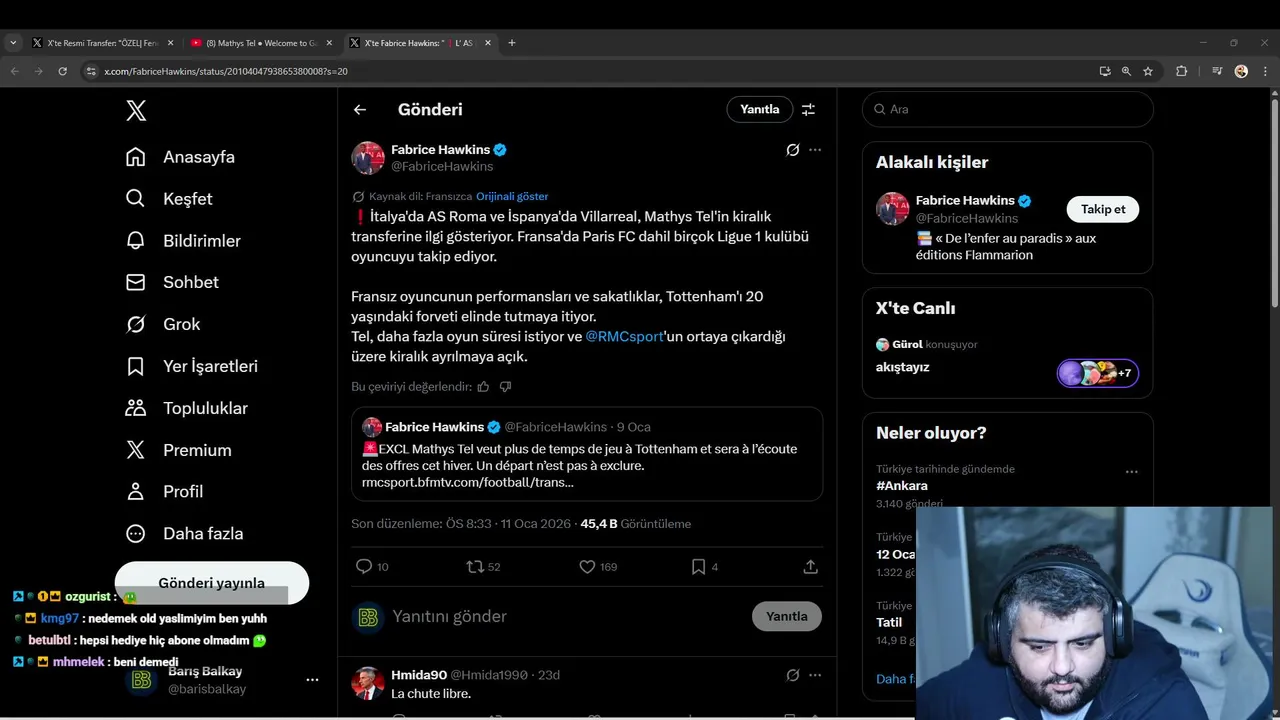Viewport: 1280px width, 720px height.
Task: Open Fabrice Hawkins' main post avatar
Action: coord(368,158)
